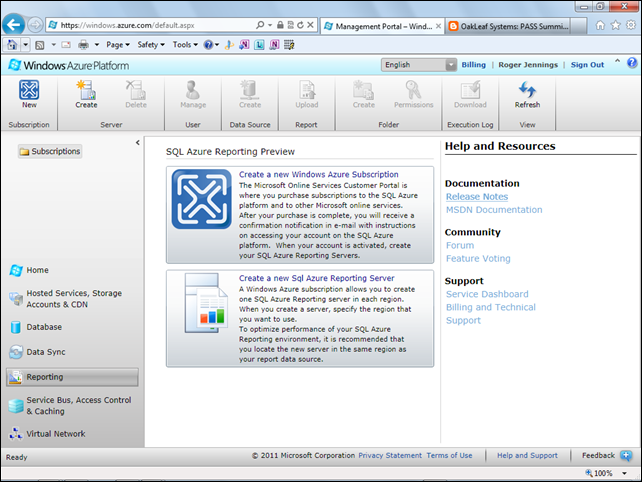Screen dimensions: 642x482
Task: Click the Print toolbar icon
Action: point(84,45)
